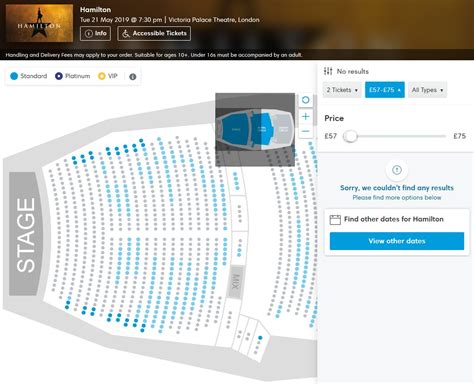Viewport: 474px width, 384px height.
Task: Click the Hamilton show poster thumbnail
Action: point(39,23)
